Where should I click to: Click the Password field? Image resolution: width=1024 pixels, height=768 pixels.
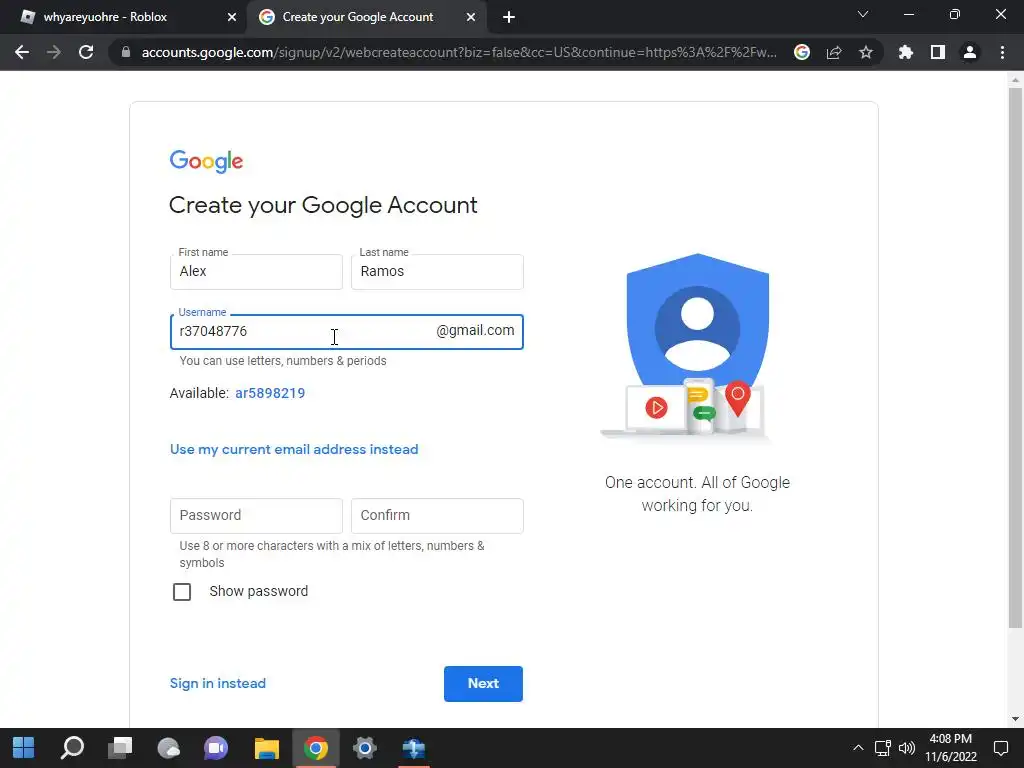[256, 516]
